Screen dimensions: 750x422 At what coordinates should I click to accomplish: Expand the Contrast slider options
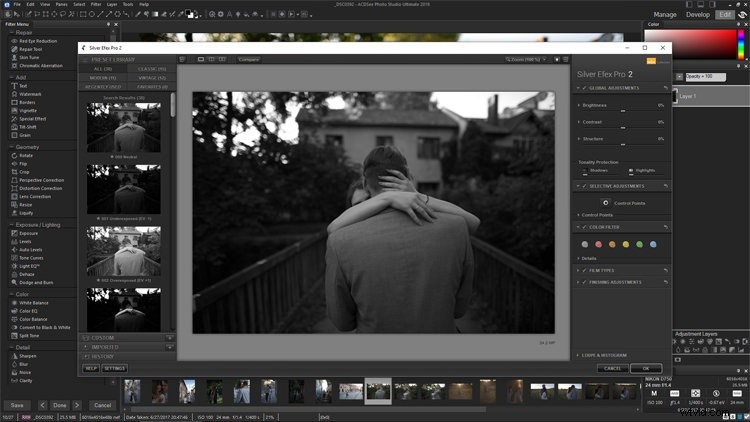pyautogui.click(x=579, y=122)
